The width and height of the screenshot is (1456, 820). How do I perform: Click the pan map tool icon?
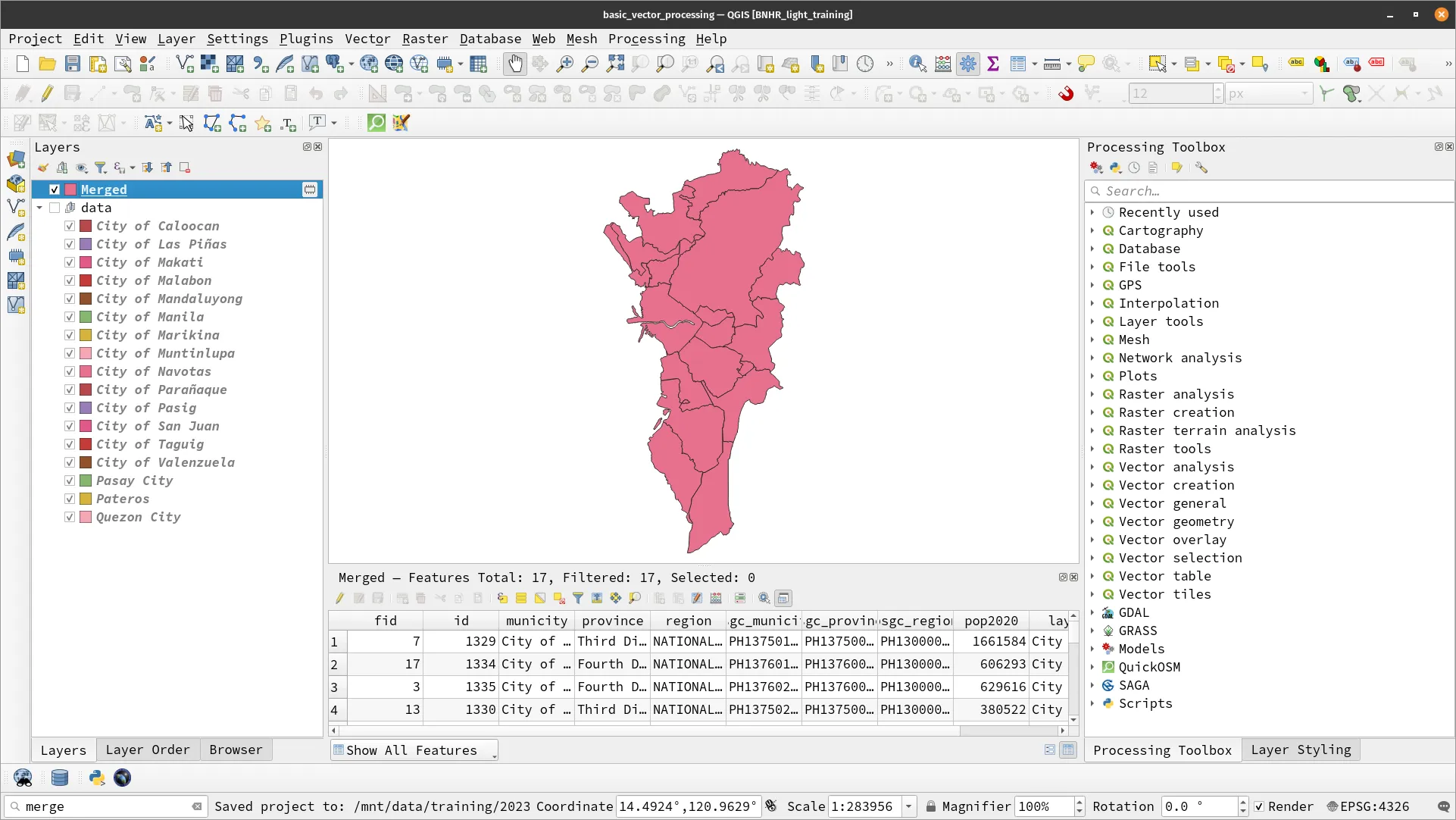[514, 63]
